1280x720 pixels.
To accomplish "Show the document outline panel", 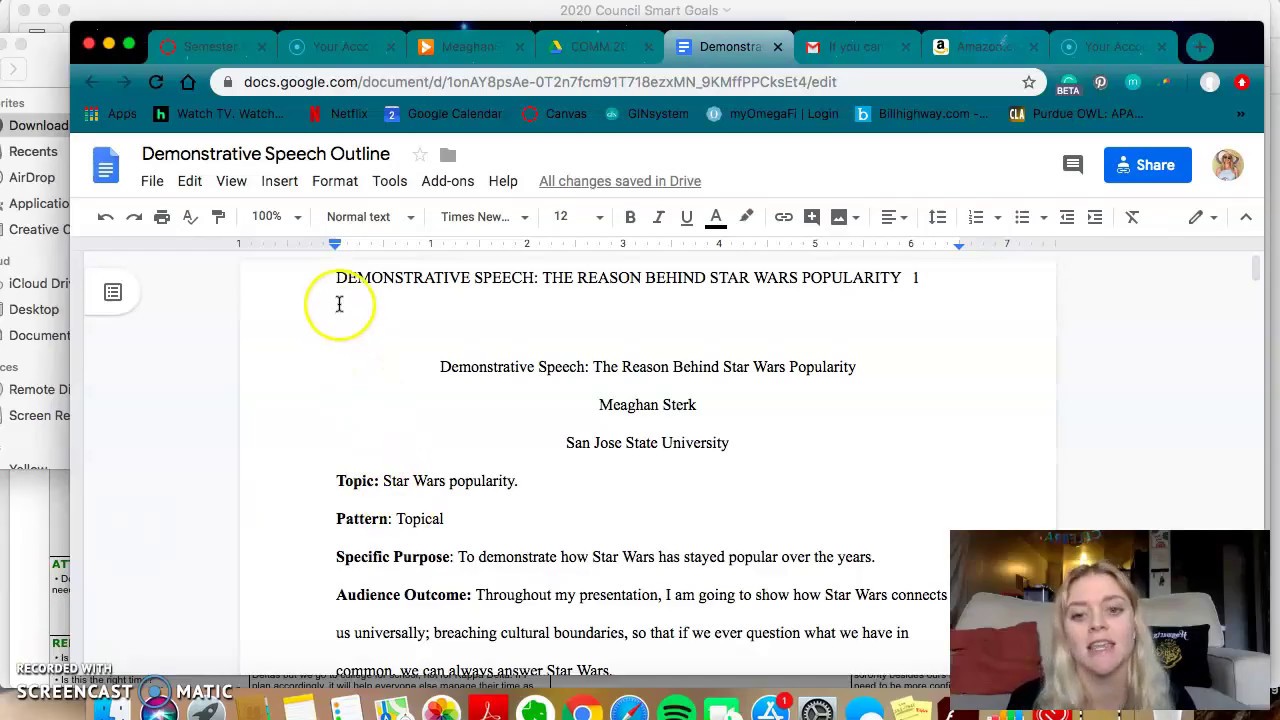I will coord(112,292).
